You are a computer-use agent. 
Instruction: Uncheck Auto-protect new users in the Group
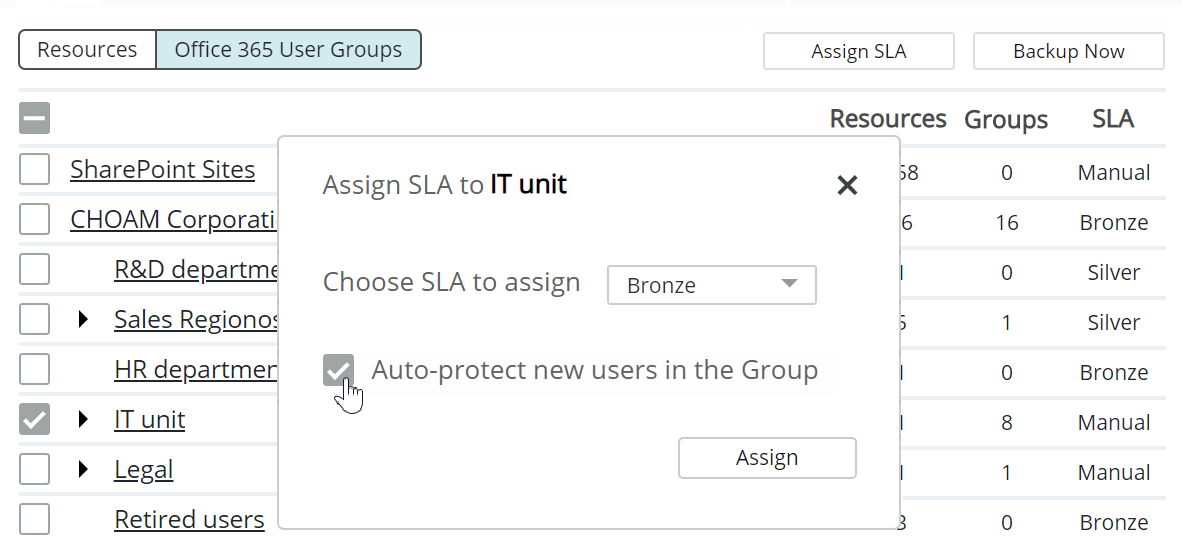(338, 370)
